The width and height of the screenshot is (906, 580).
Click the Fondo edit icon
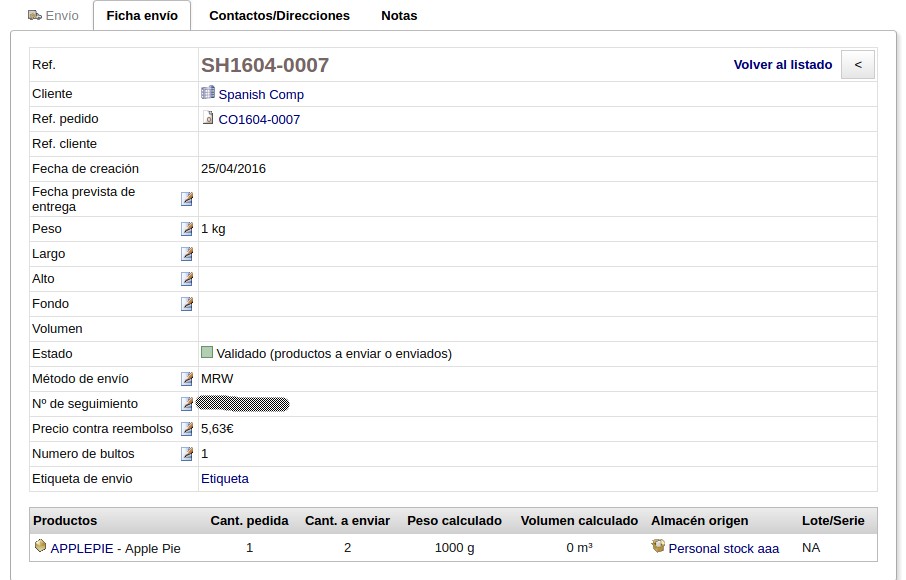pos(187,303)
